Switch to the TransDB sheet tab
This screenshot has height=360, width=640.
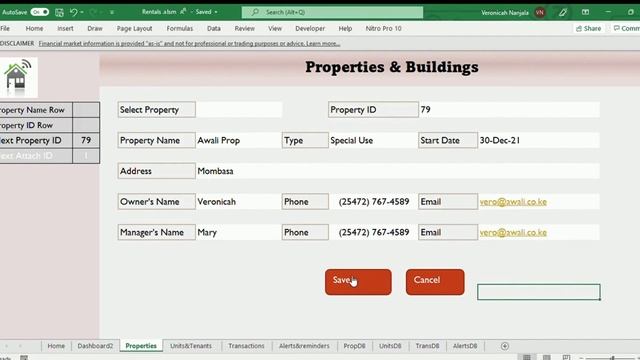(427, 346)
